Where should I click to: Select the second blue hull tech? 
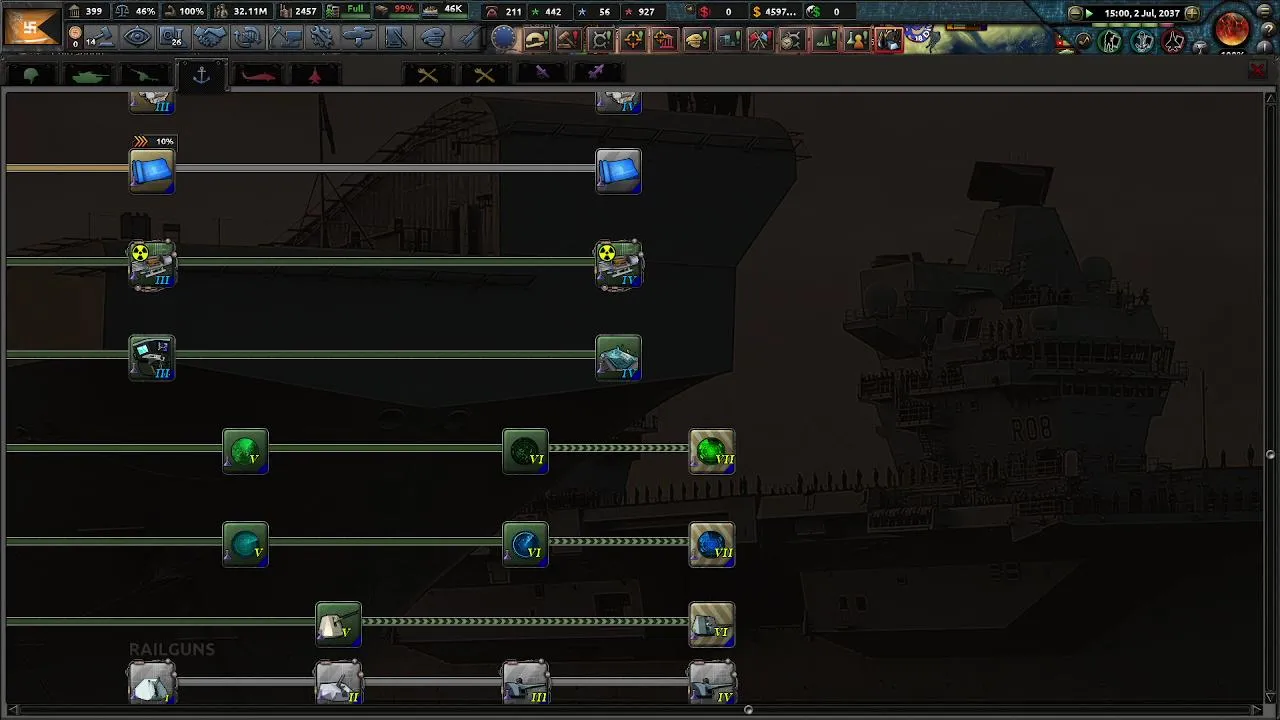(x=618, y=171)
